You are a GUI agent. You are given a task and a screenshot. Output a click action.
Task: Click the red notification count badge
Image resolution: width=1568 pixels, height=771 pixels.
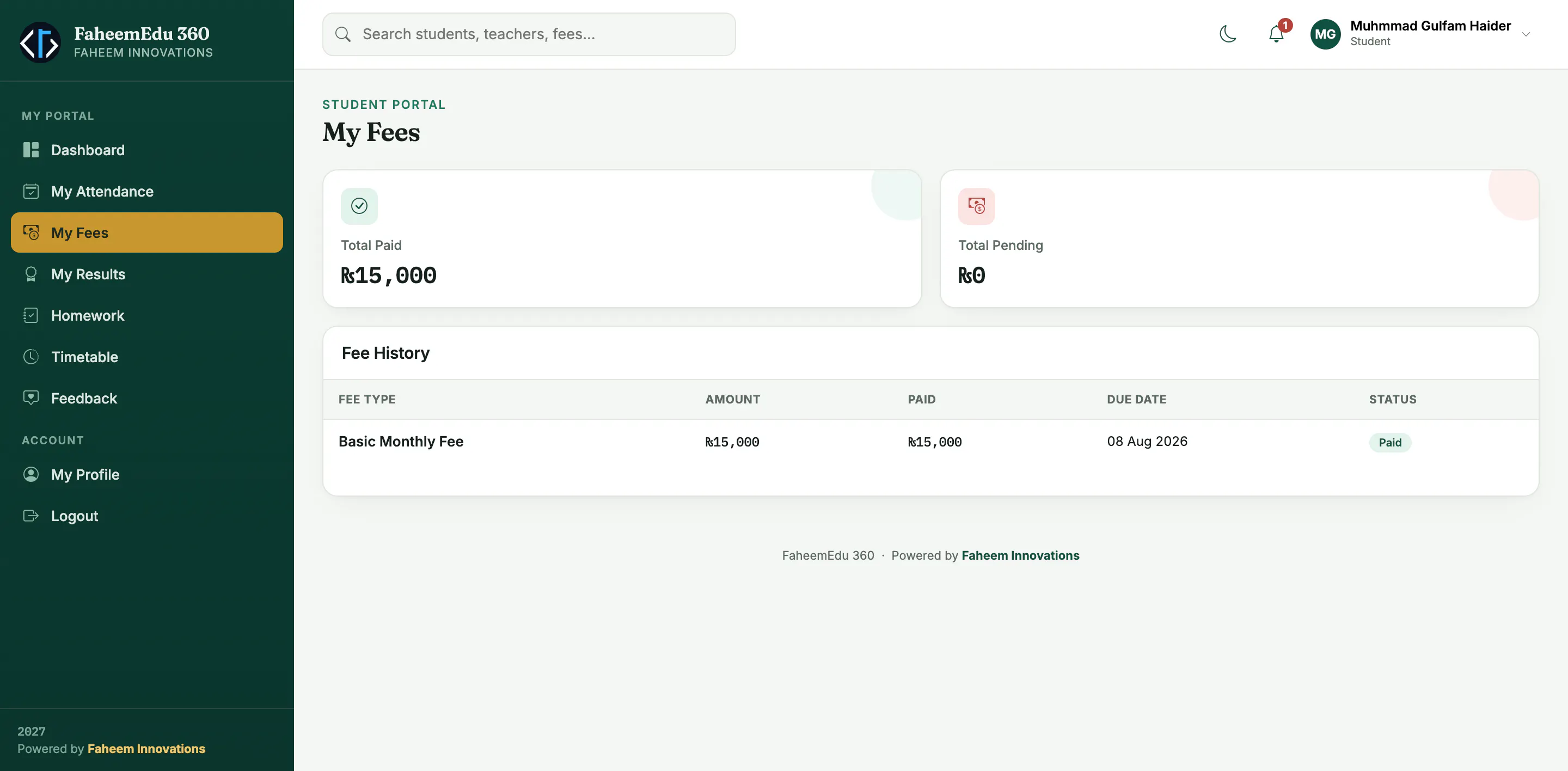click(x=1285, y=25)
